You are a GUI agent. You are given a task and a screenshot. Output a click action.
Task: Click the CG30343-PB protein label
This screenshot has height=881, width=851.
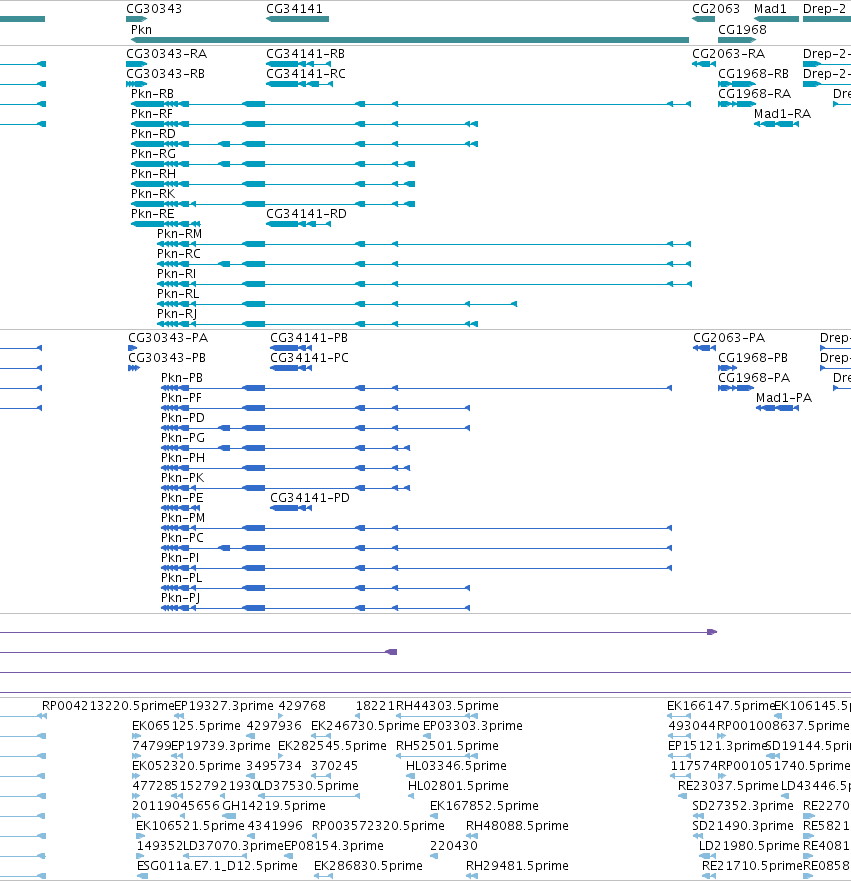tap(167, 358)
